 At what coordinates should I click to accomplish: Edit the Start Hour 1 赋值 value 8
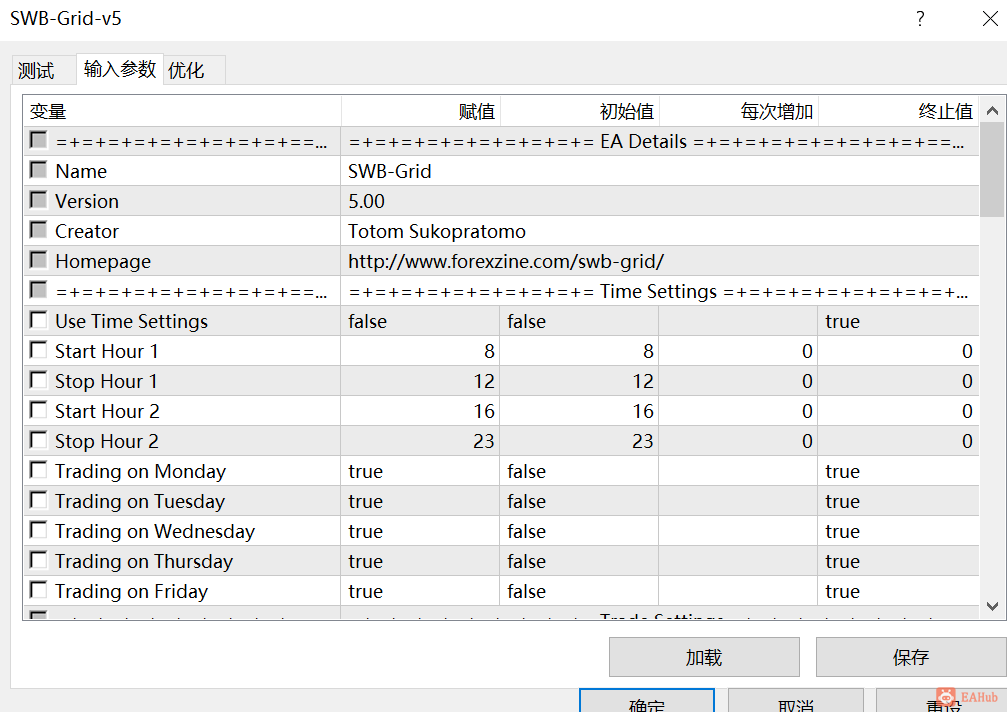coord(420,351)
